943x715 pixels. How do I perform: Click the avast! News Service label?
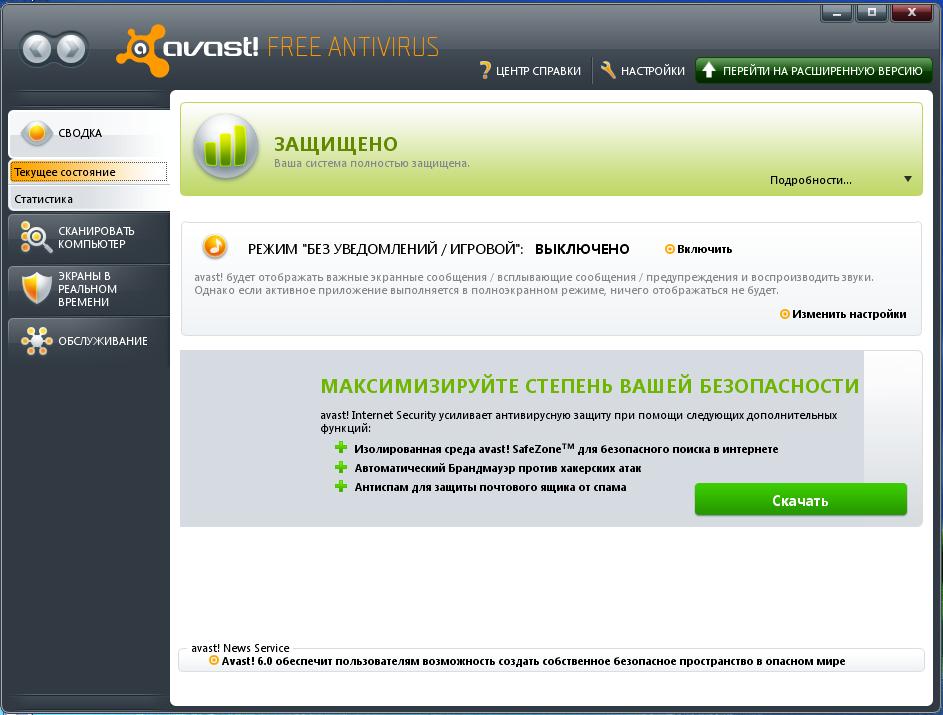tap(240, 648)
